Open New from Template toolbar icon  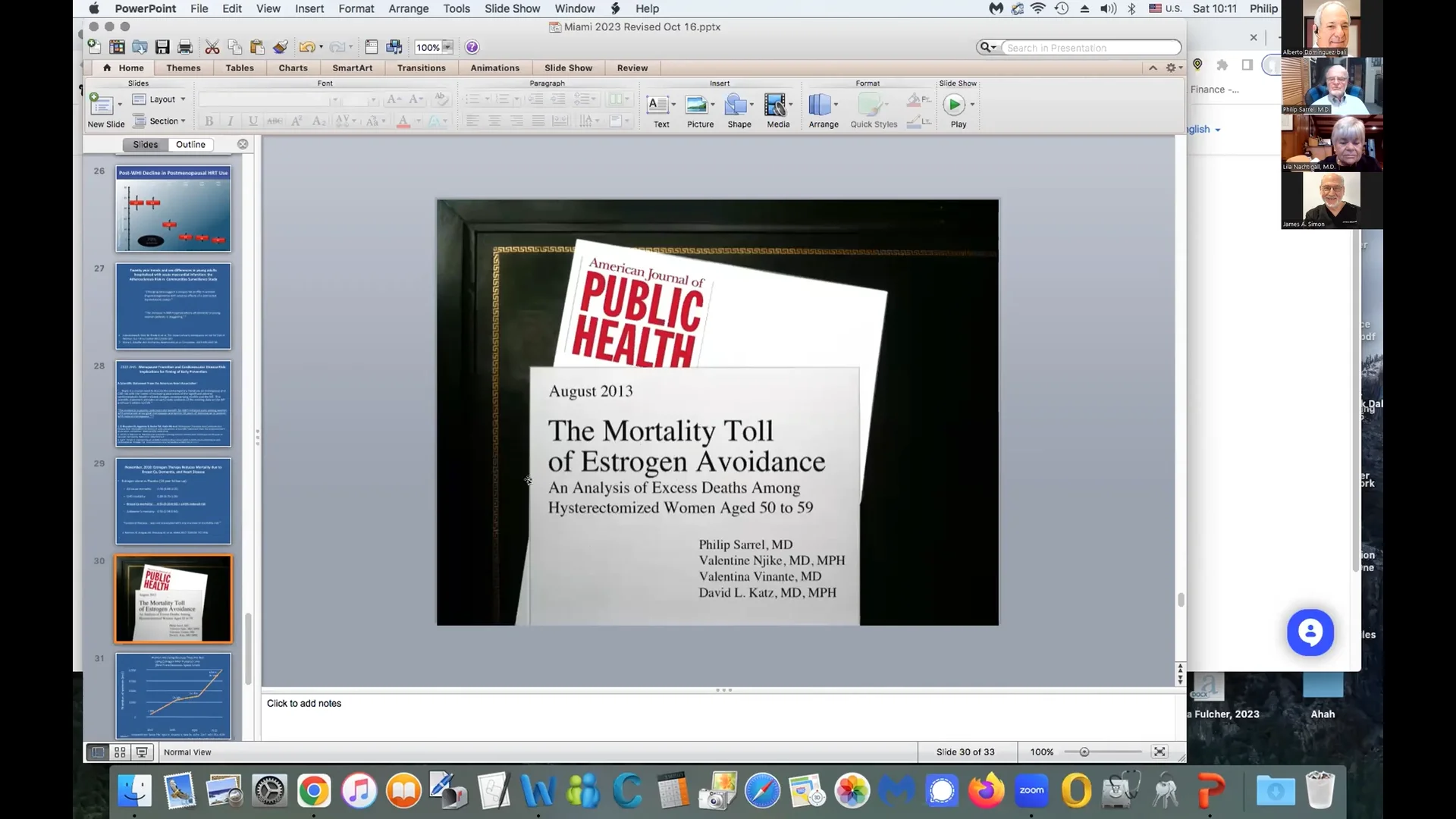117,47
